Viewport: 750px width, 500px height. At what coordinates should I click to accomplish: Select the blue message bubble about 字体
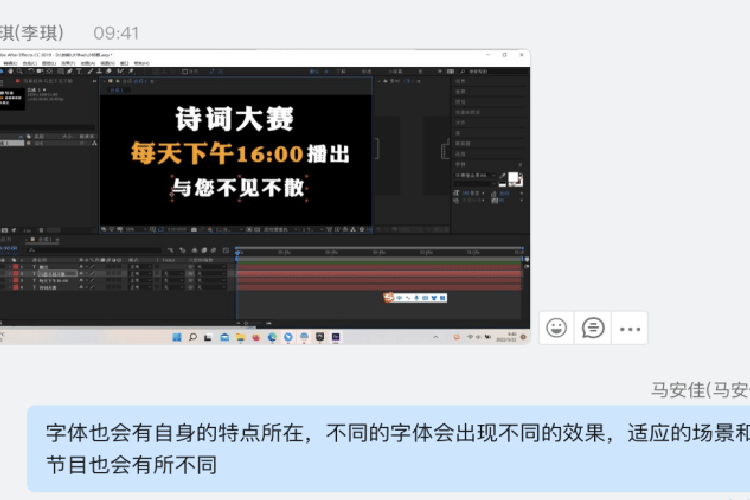388,448
